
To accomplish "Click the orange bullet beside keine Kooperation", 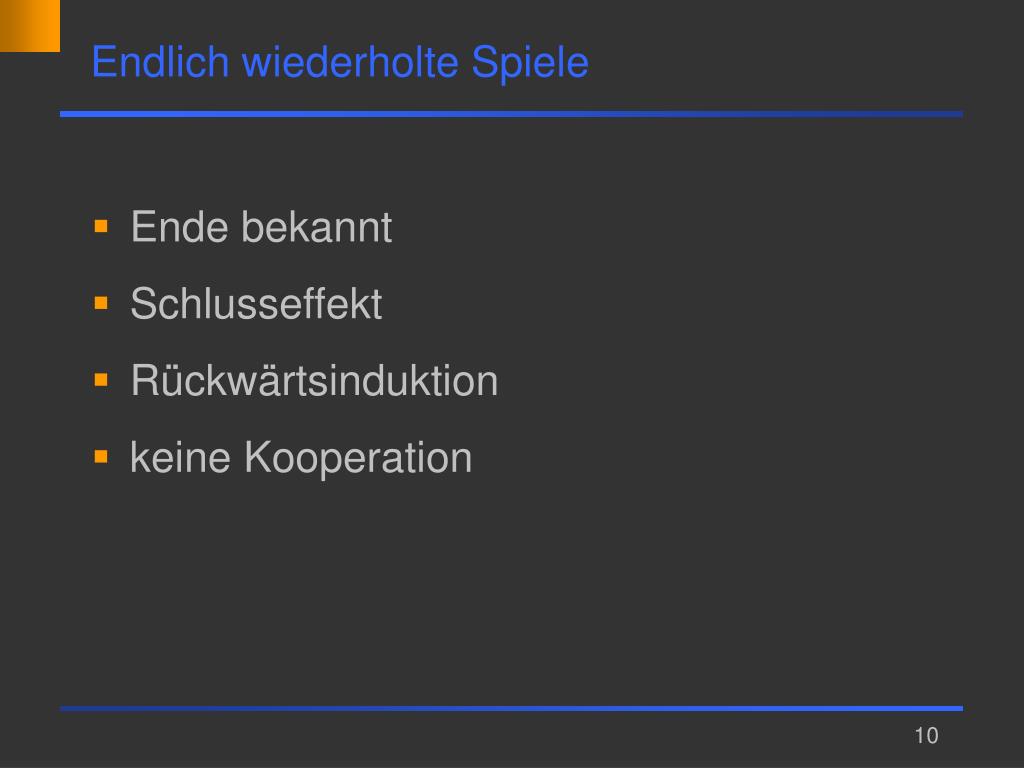I will click(x=101, y=456).
